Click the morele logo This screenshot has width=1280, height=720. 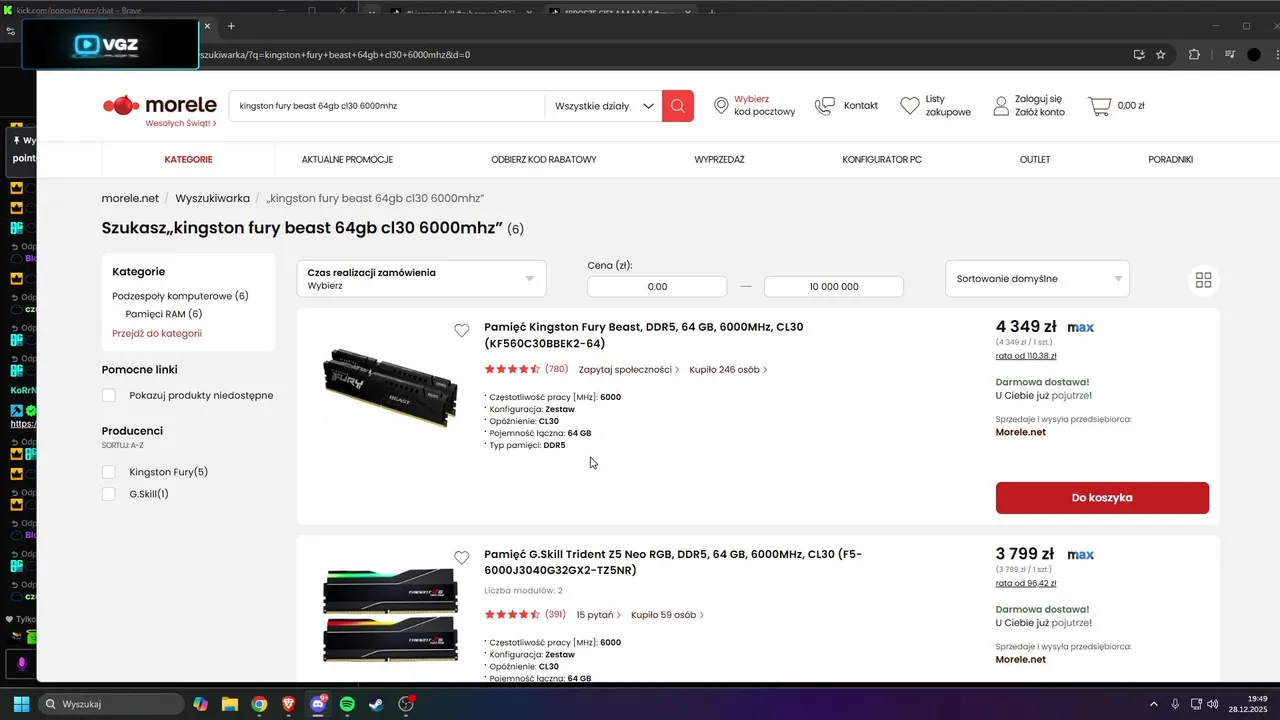click(x=160, y=105)
